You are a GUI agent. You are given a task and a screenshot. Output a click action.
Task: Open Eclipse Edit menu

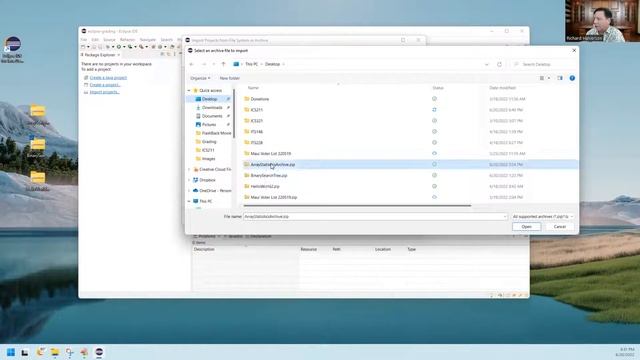click(95, 40)
